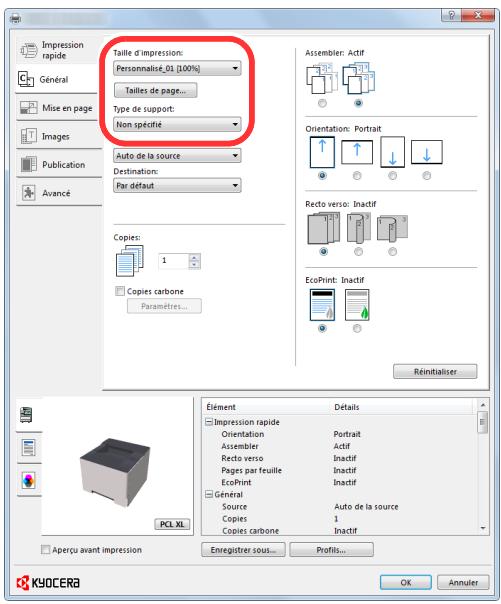Image resolution: width=501 pixels, height=604 pixels.
Task: Confirm with the OK button
Action: tap(405, 582)
